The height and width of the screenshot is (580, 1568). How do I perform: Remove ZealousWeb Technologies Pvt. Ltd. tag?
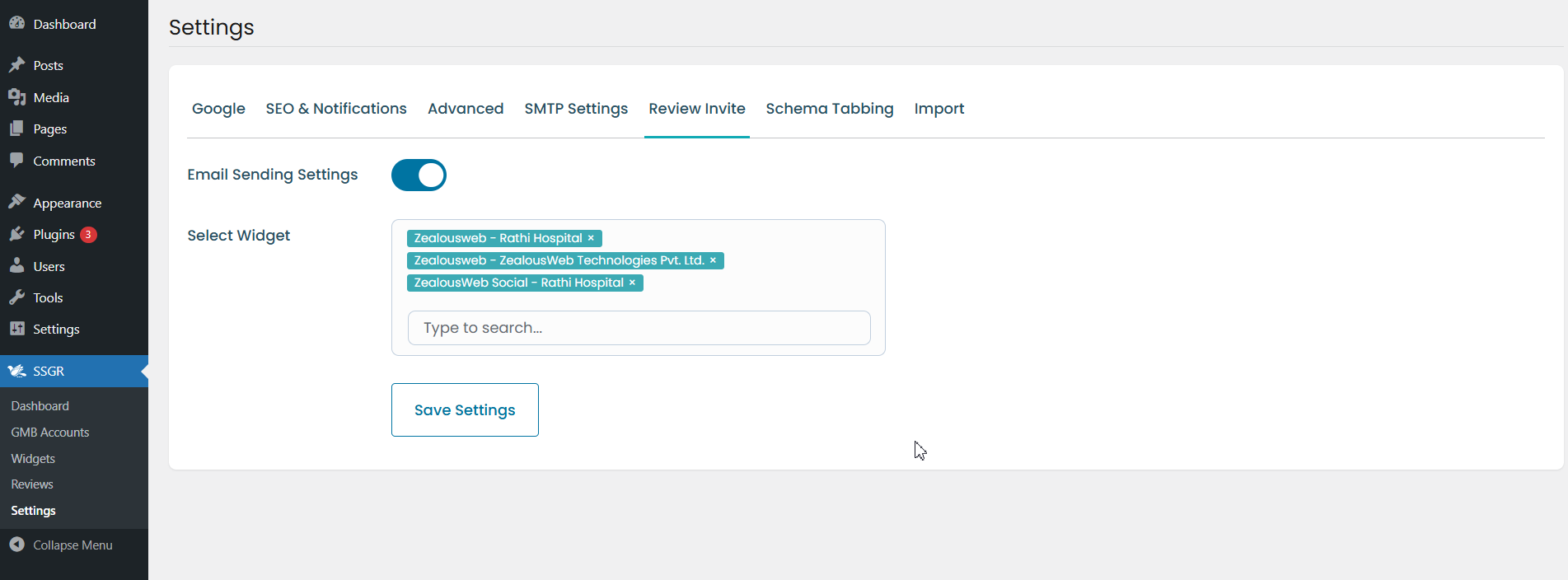(713, 260)
